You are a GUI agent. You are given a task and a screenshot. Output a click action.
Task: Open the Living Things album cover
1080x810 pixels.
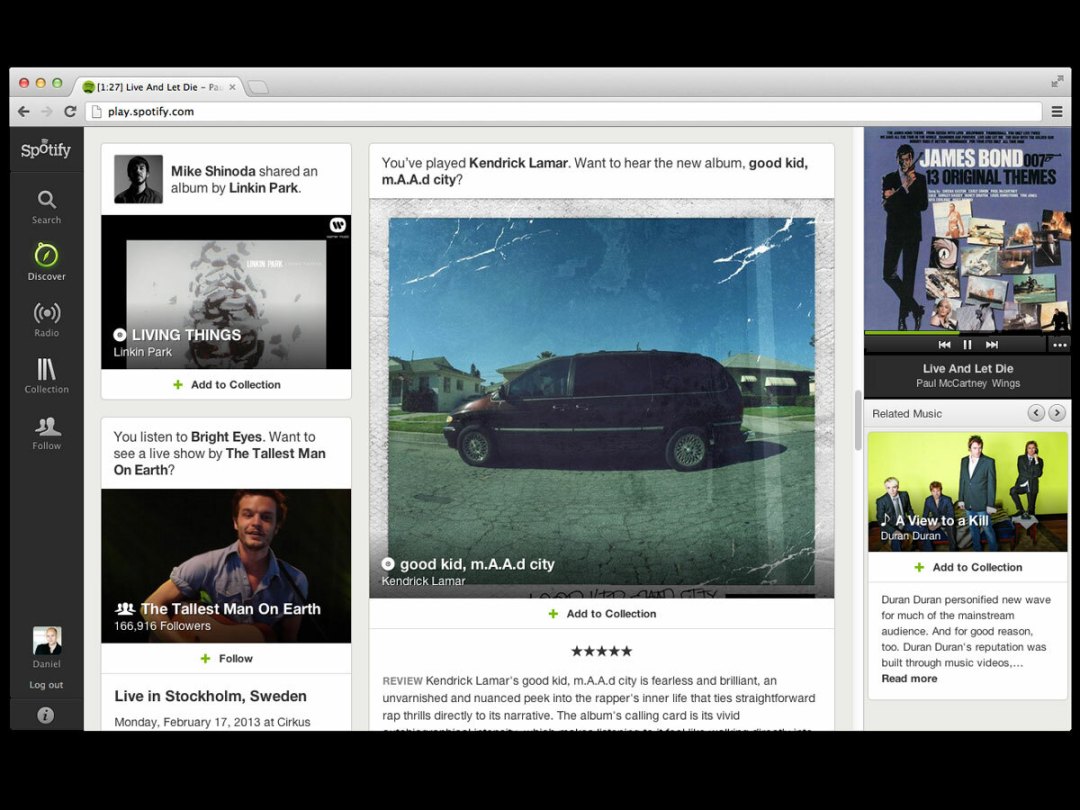(226, 292)
